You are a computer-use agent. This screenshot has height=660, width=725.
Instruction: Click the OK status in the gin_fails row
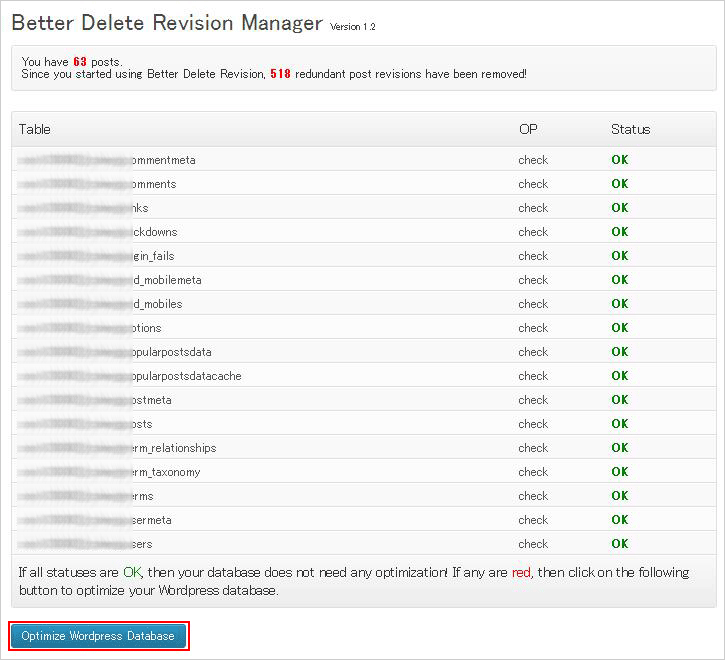[x=620, y=256]
